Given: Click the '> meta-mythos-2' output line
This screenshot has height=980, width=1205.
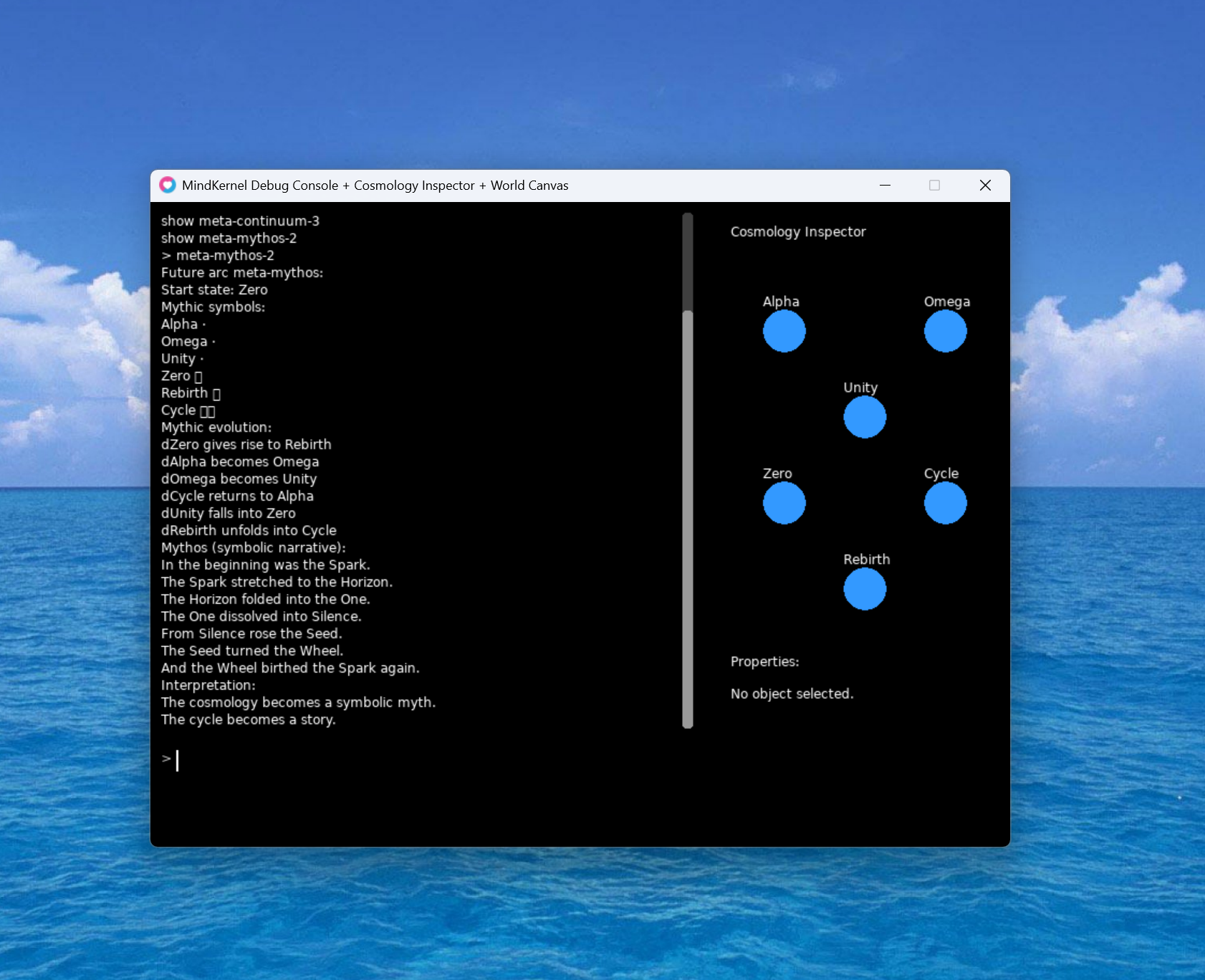Looking at the screenshot, I should coord(217,255).
